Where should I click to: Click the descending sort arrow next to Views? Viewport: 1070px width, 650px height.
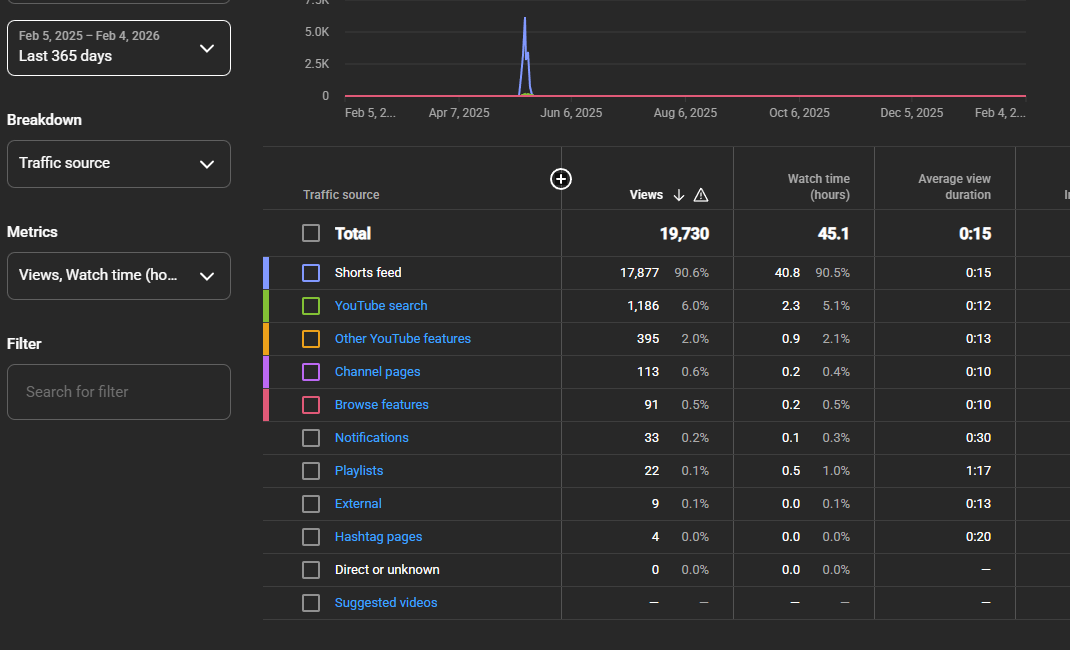pos(679,195)
